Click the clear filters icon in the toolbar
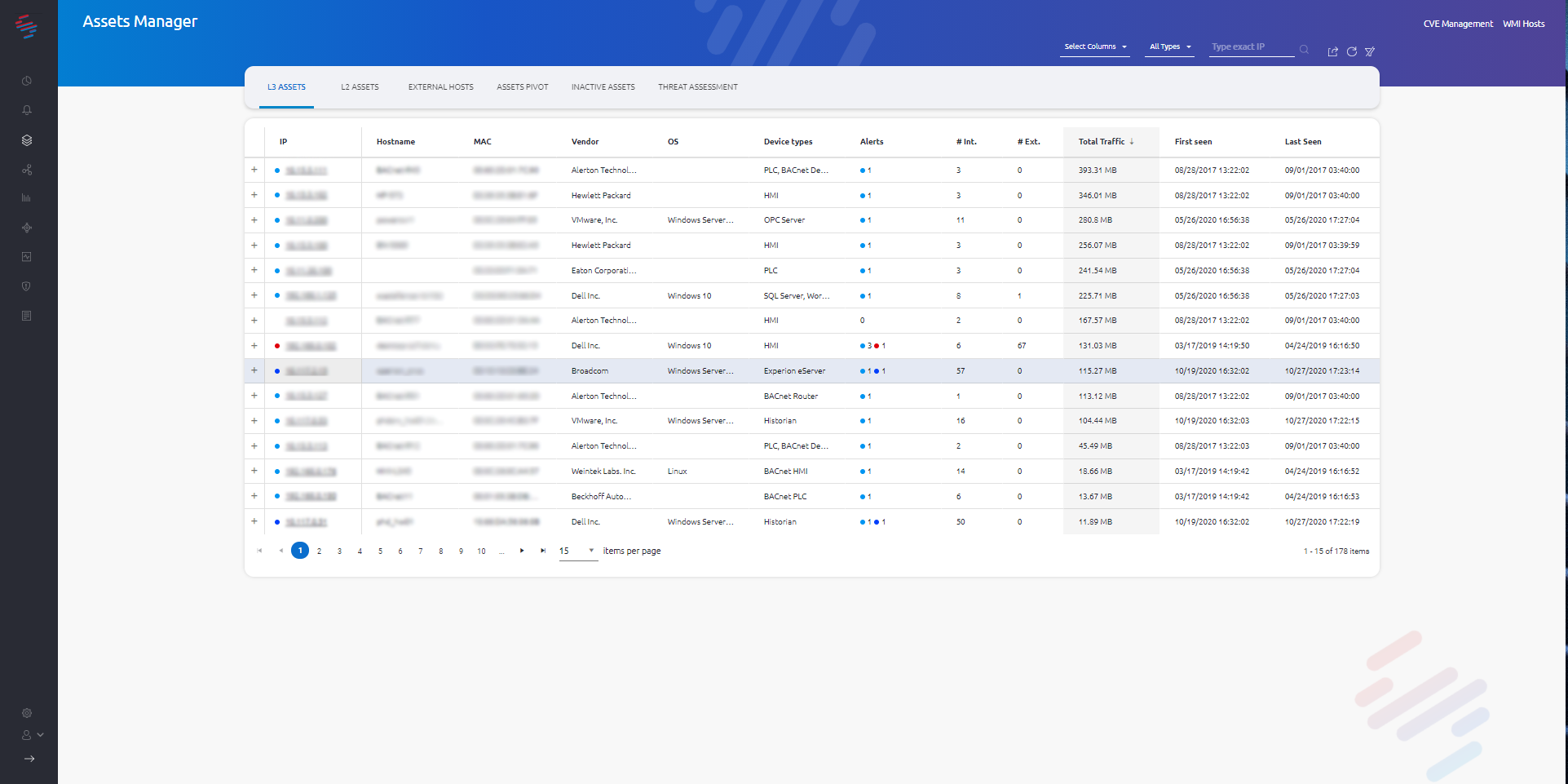 (1370, 51)
